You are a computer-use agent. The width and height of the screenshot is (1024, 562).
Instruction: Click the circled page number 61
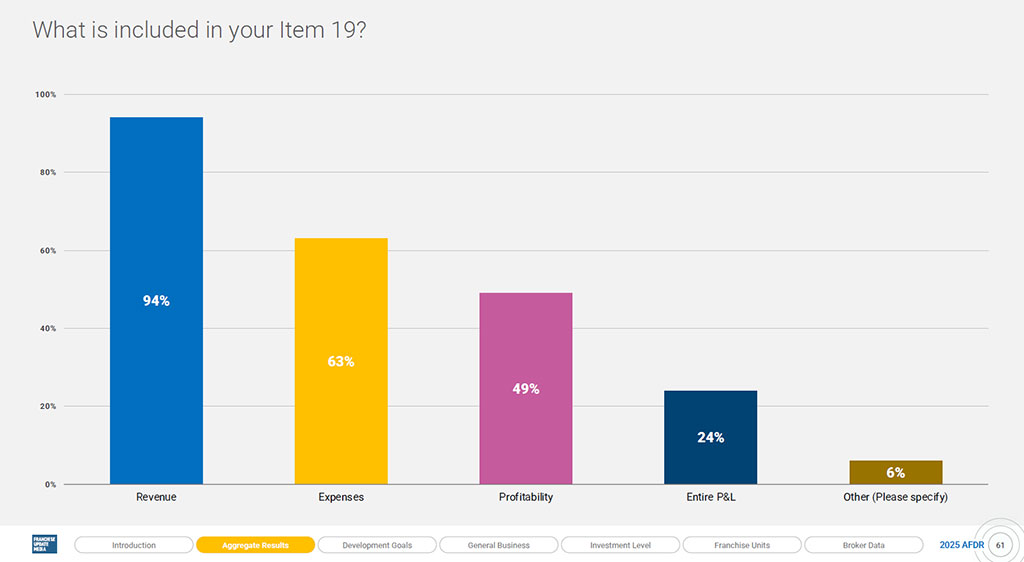pyautogui.click(x=1000, y=545)
